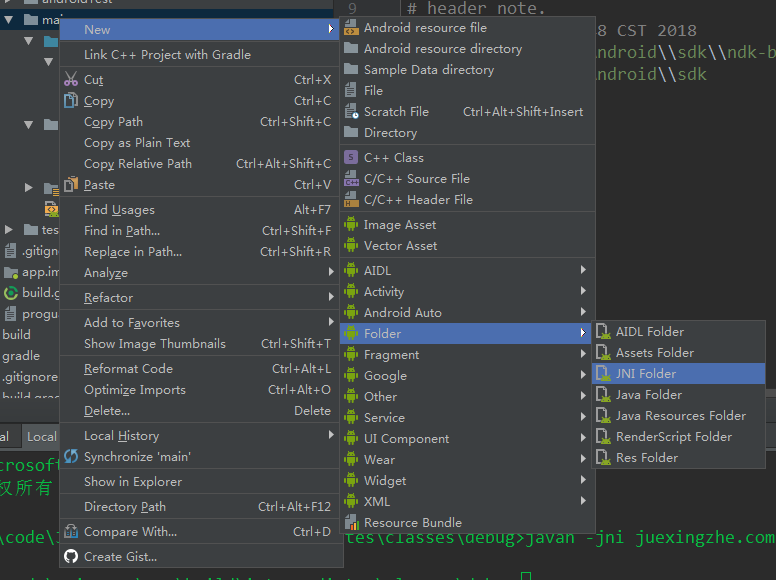
Task: Click the Synchronize 'main' refresh icon
Action: [71, 456]
